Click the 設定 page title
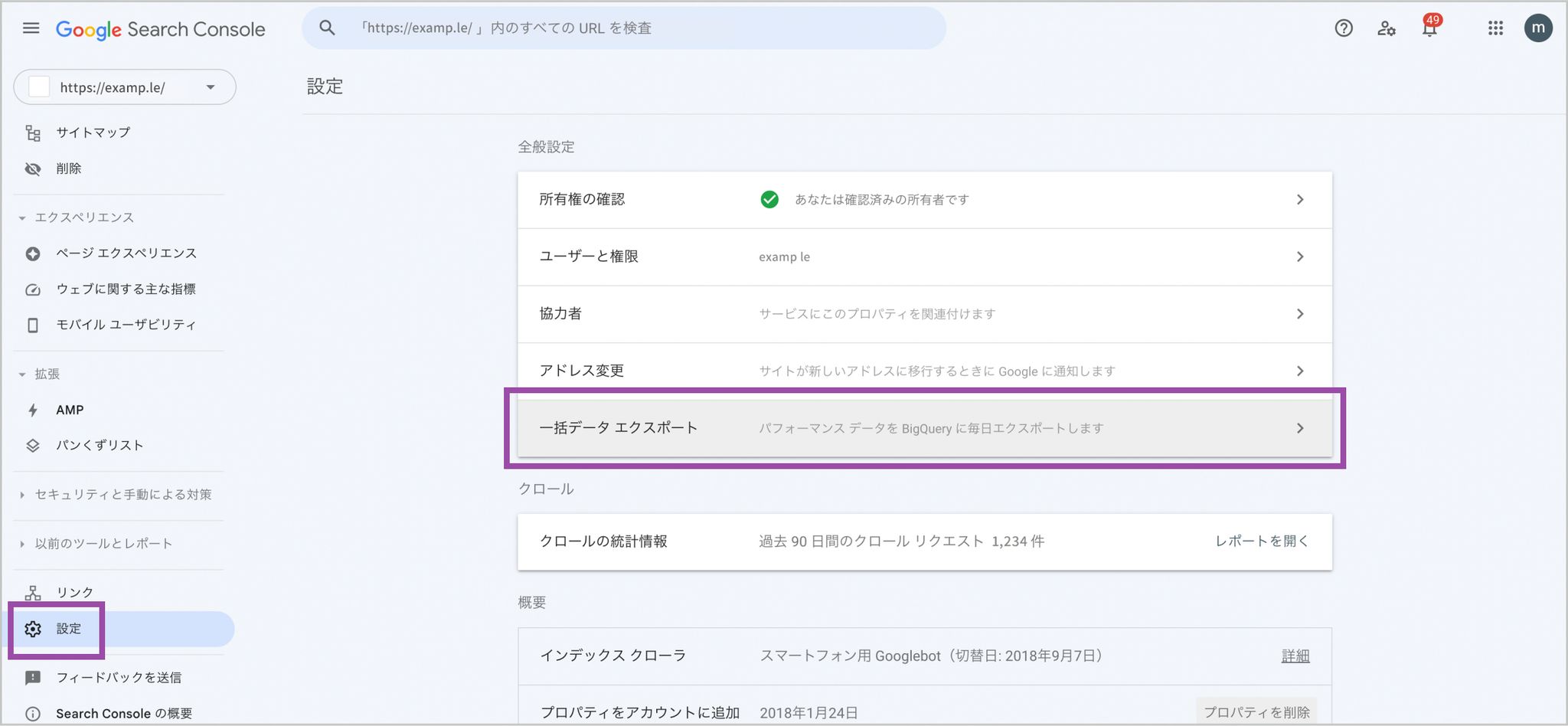1568x726 pixels. pos(325,87)
